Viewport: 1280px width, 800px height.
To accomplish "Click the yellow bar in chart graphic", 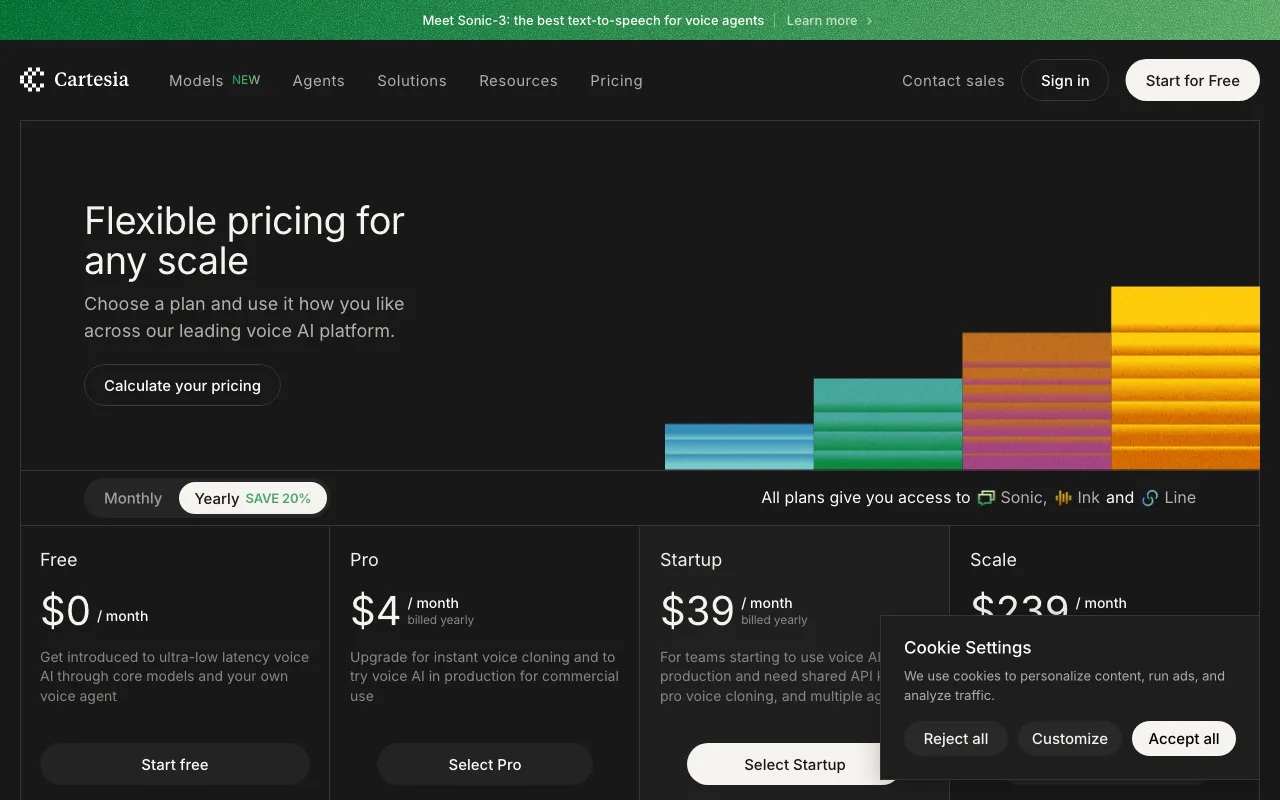I will (1185, 378).
